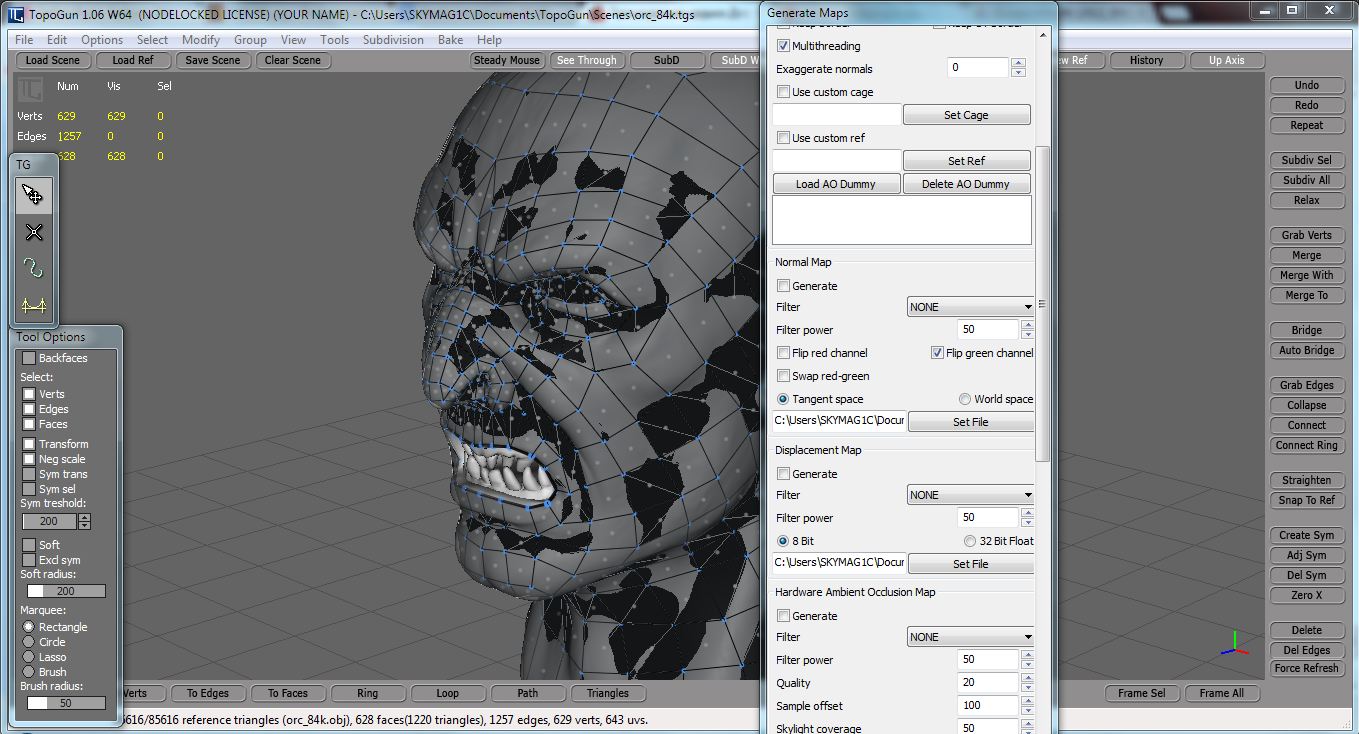
Task: Open the Bake menu
Action: (x=450, y=40)
